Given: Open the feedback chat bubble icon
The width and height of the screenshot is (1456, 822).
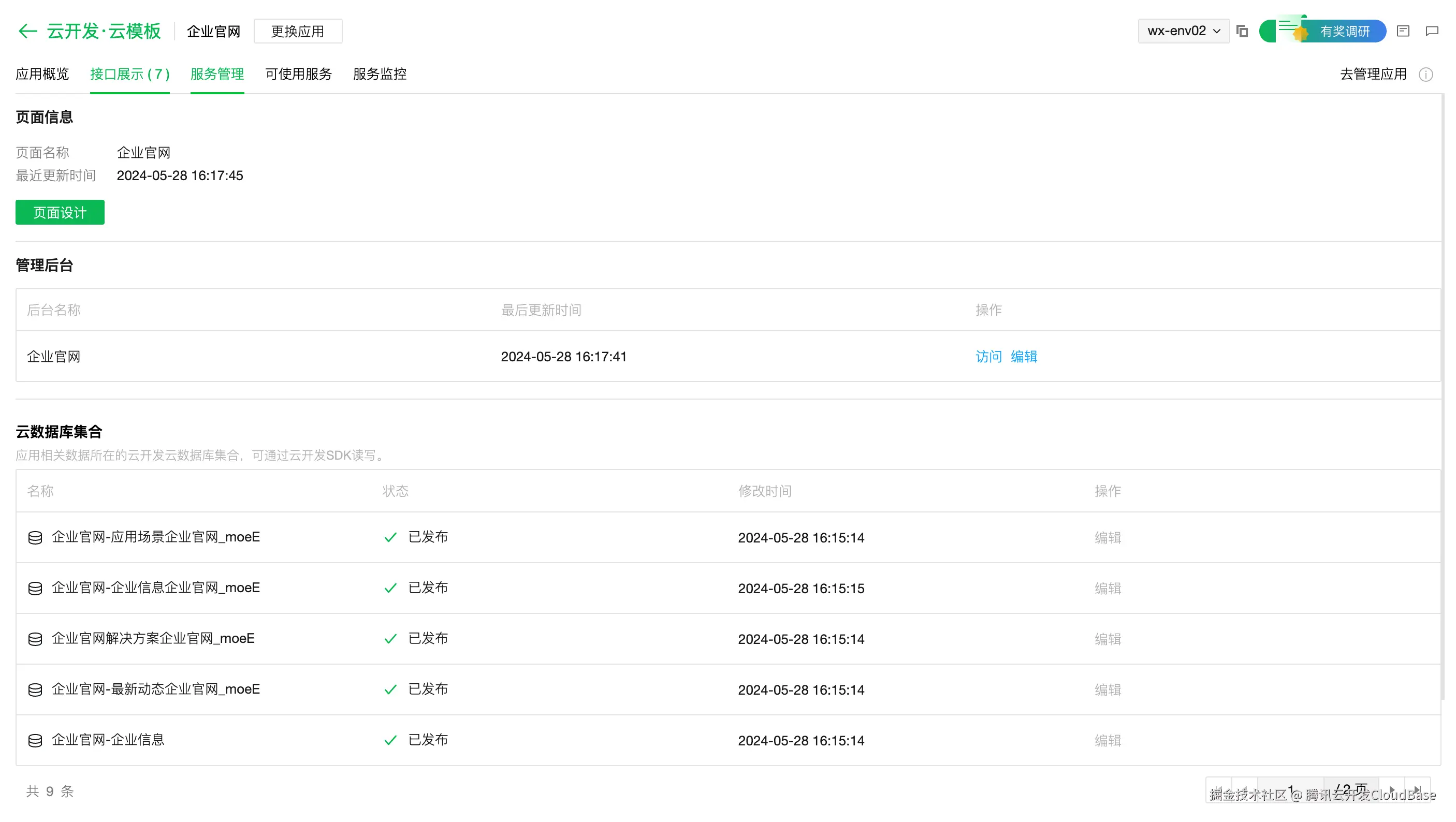Looking at the screenshot, I should [x=1432, y=31].
